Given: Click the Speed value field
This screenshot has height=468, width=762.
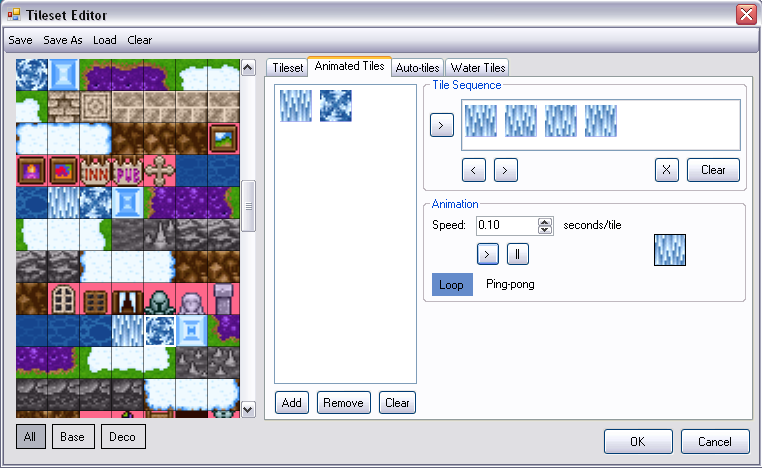Looking at the screenshot, I should (507, 225).
